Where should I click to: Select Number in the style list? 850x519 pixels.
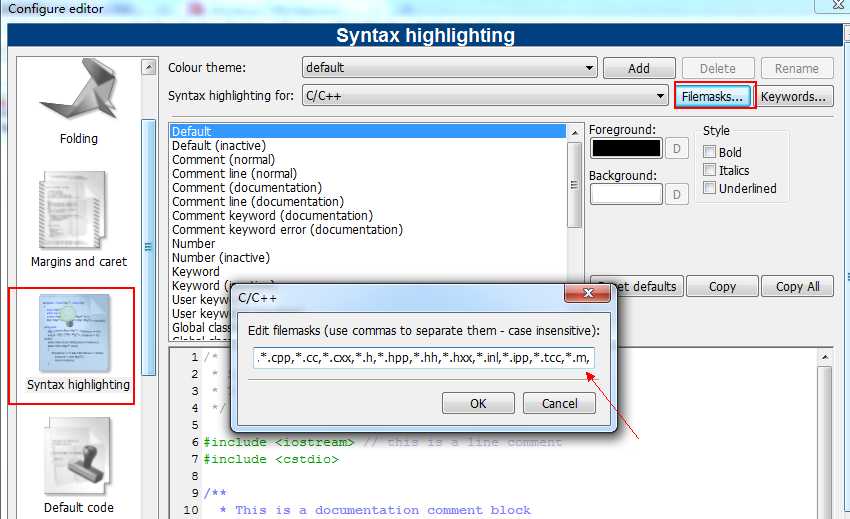(368, 244)
